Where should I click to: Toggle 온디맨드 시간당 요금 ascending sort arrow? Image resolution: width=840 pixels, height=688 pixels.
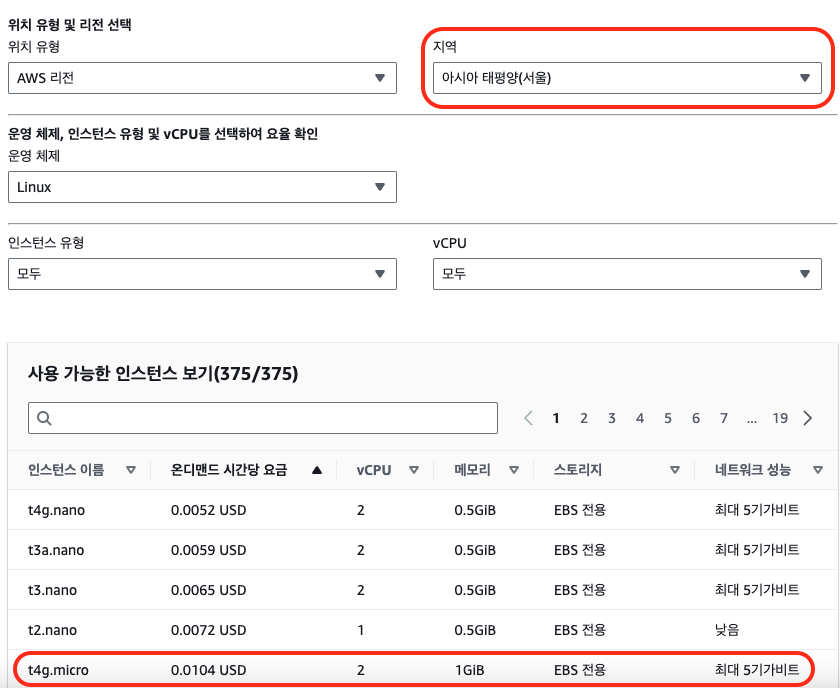[317, 470]
